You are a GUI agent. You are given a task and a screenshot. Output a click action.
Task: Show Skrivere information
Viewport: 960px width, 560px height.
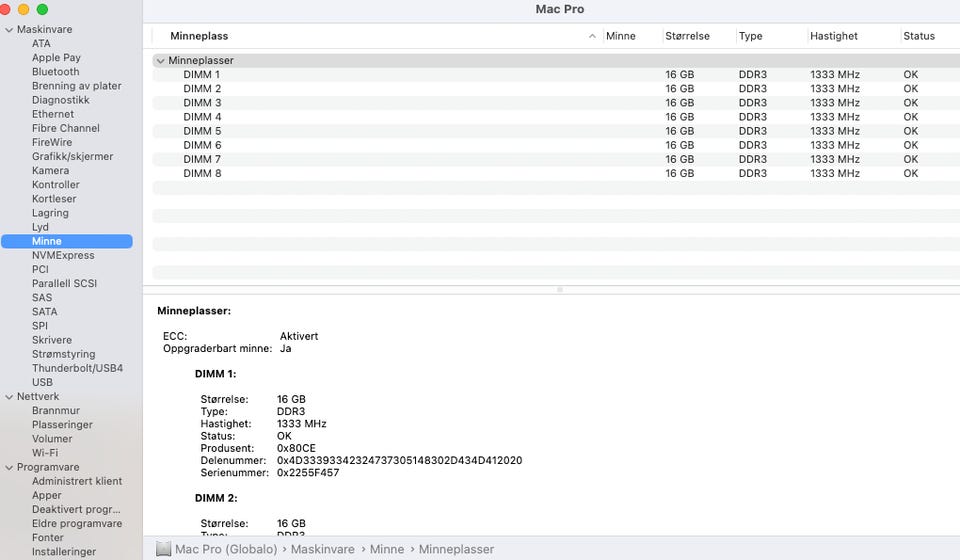click(x=51, y=340)
